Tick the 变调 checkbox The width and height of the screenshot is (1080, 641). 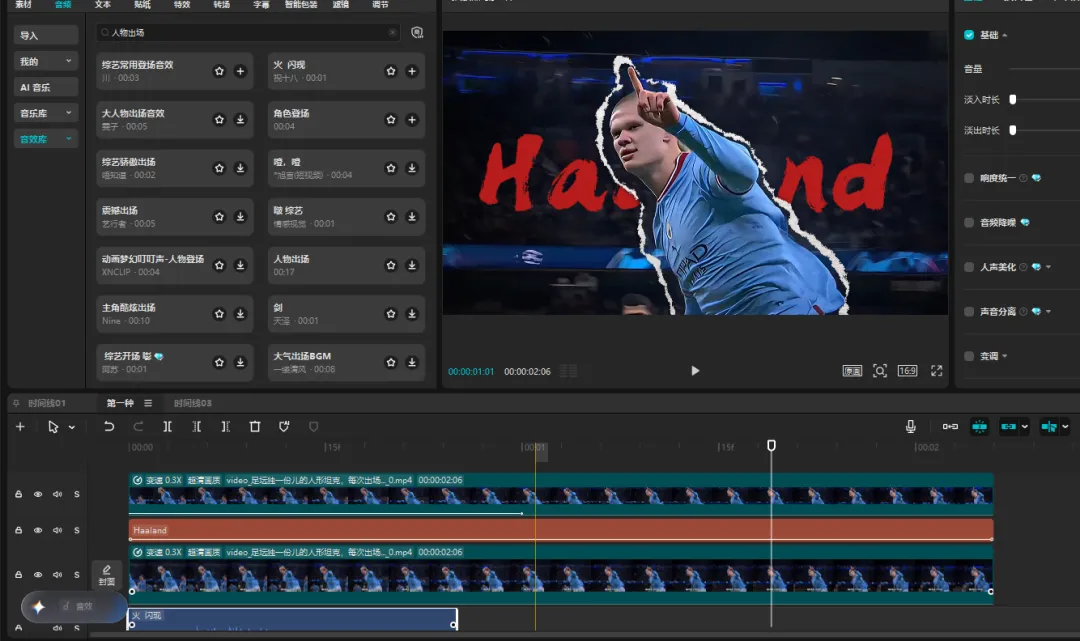(x=969, y=356)
